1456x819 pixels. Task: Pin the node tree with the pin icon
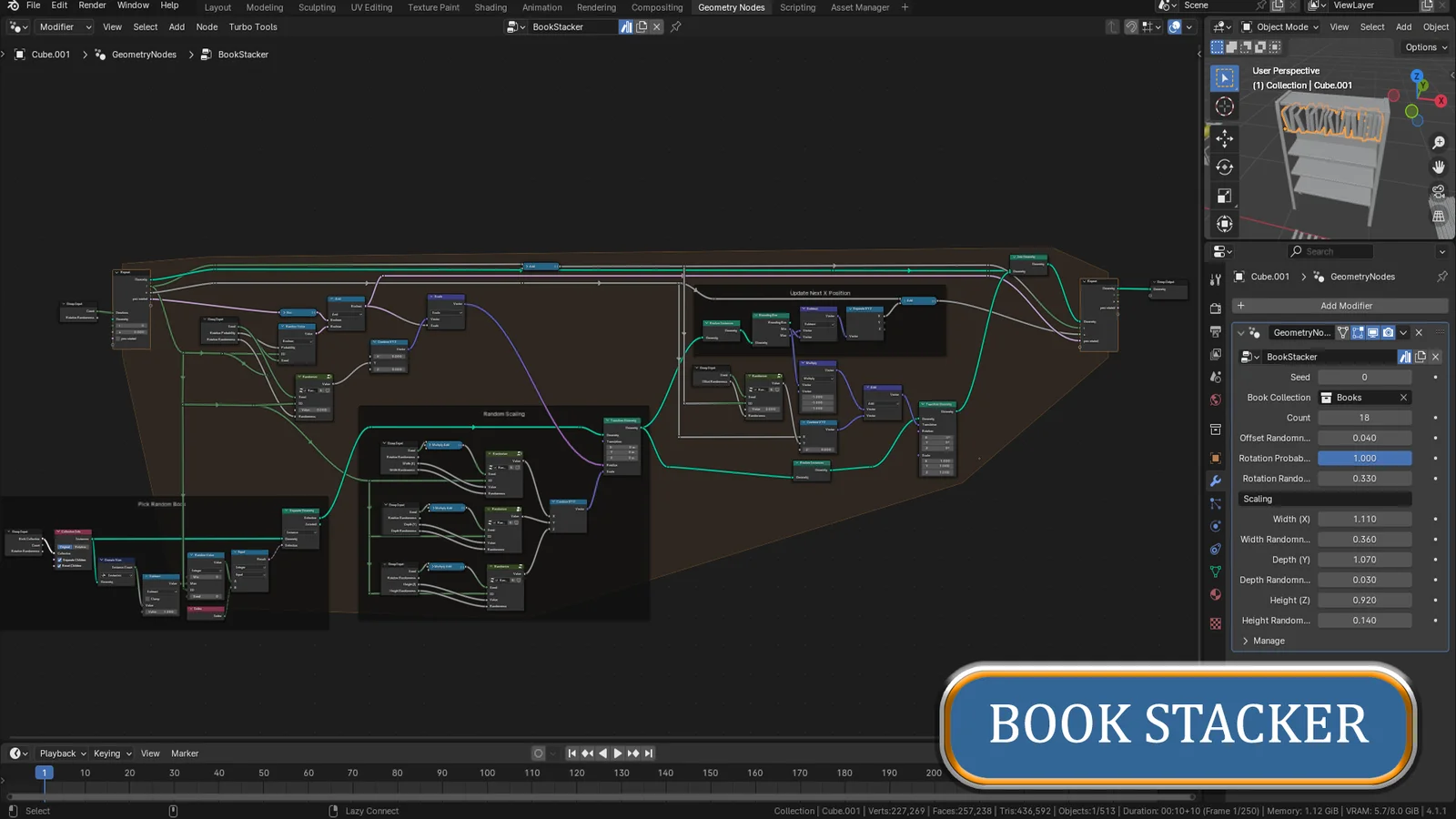674,27
